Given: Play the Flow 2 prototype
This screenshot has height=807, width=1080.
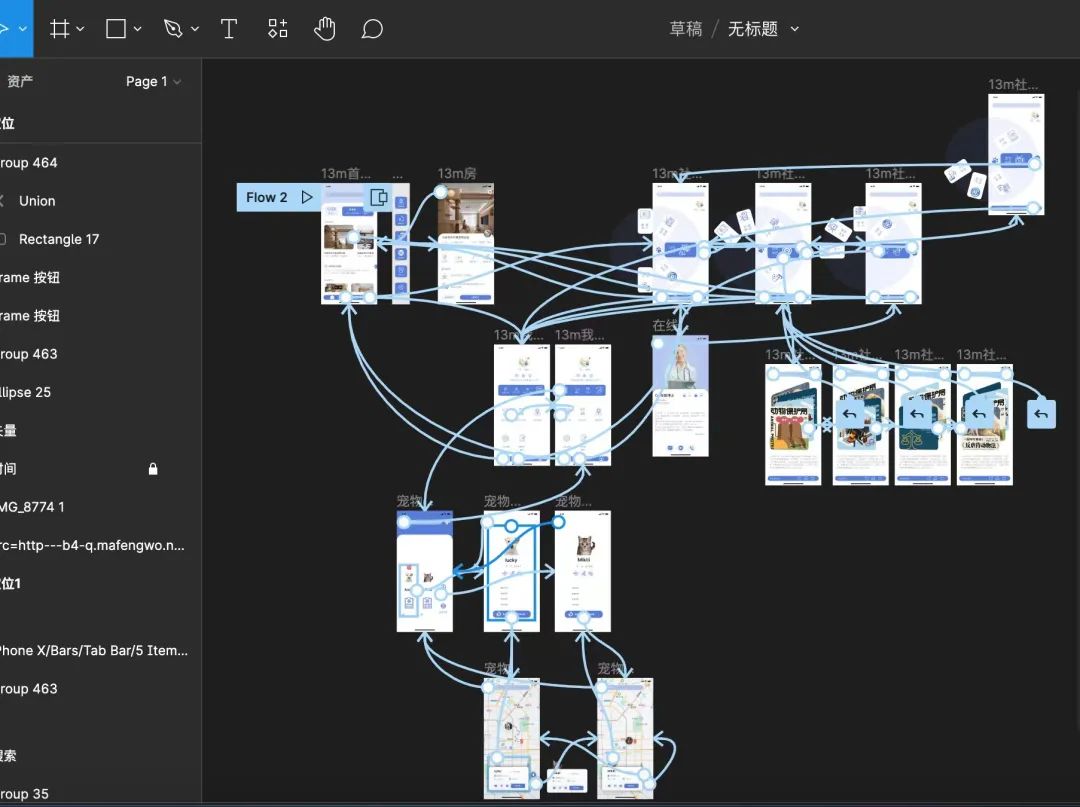Looking at the screenshot, I should click(x=307, y=197).
